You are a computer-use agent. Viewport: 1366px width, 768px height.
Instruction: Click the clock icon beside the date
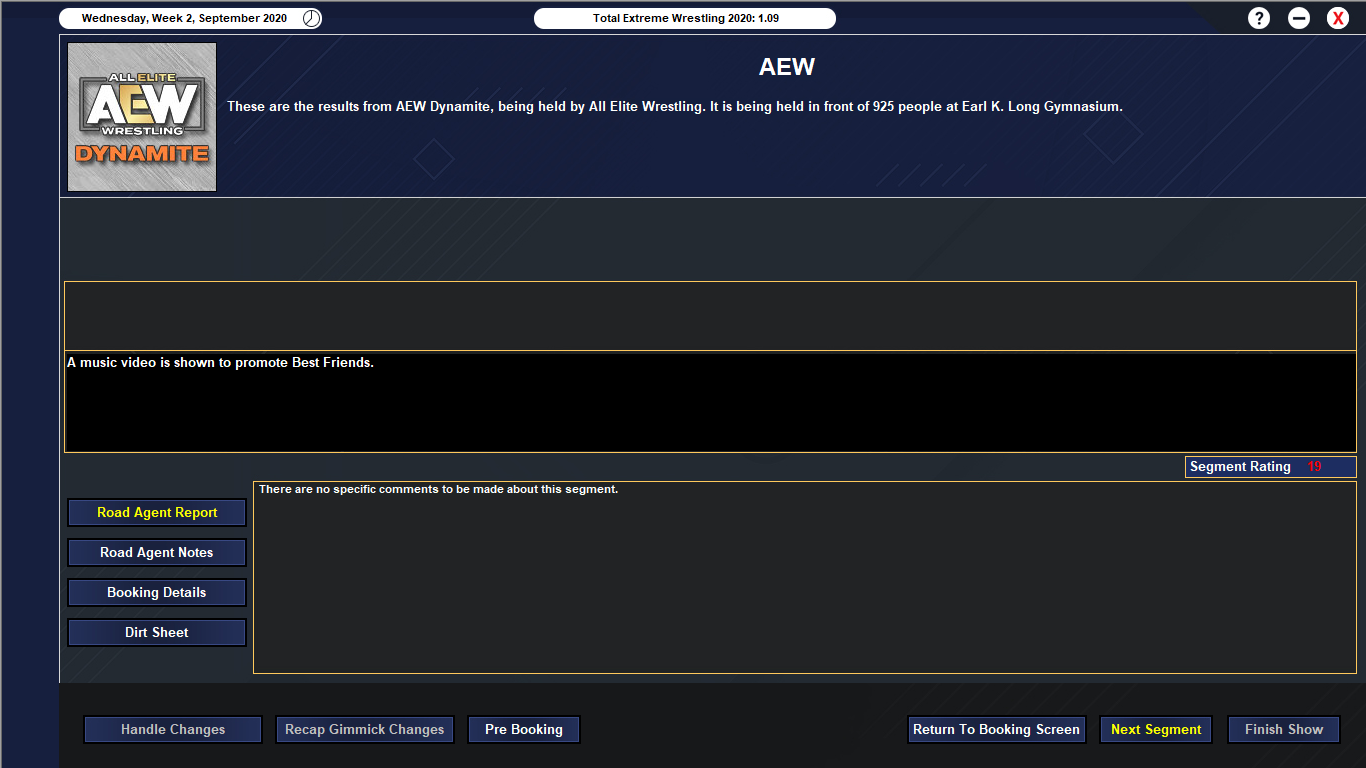[312, 18]
